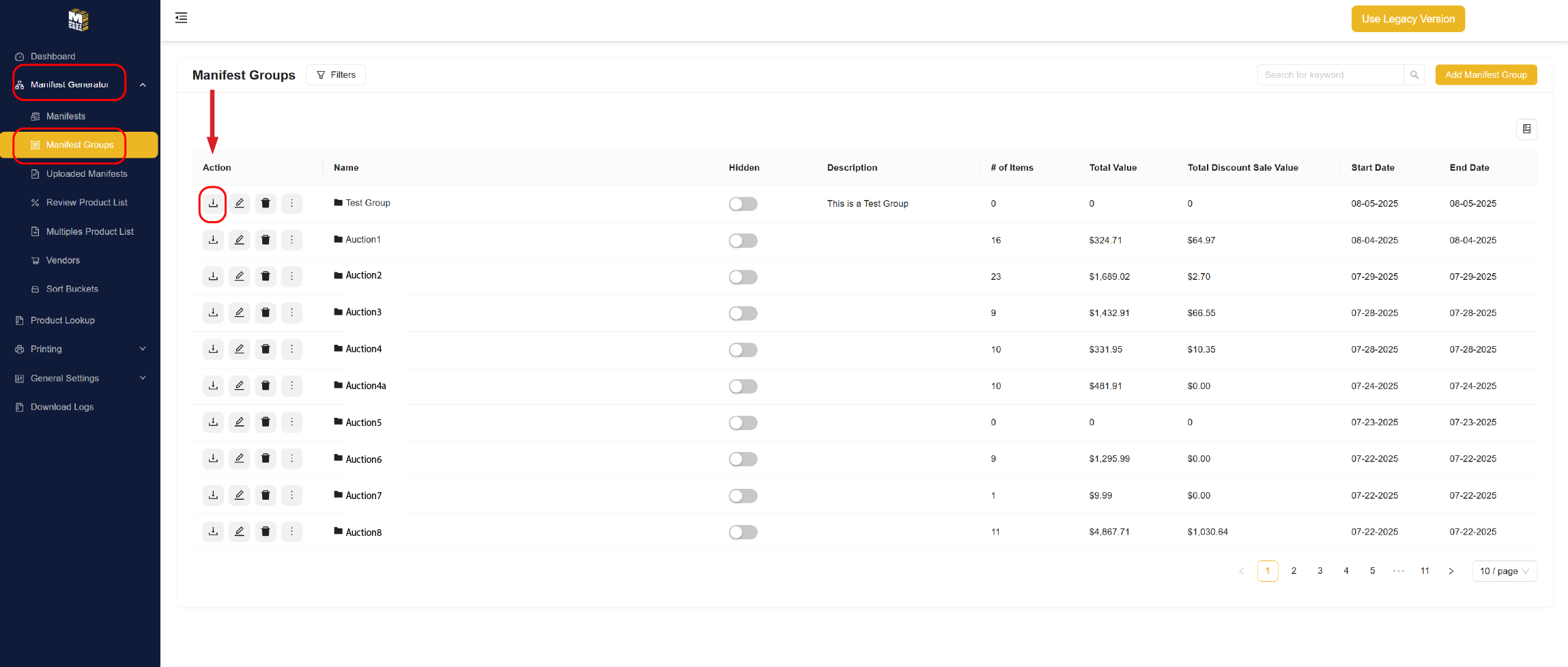Image resolution: width=1568 pixels, height=667 pixels.
Task: Open Uploaded Manifests in sidebar
Action: [x=87, y=174]
